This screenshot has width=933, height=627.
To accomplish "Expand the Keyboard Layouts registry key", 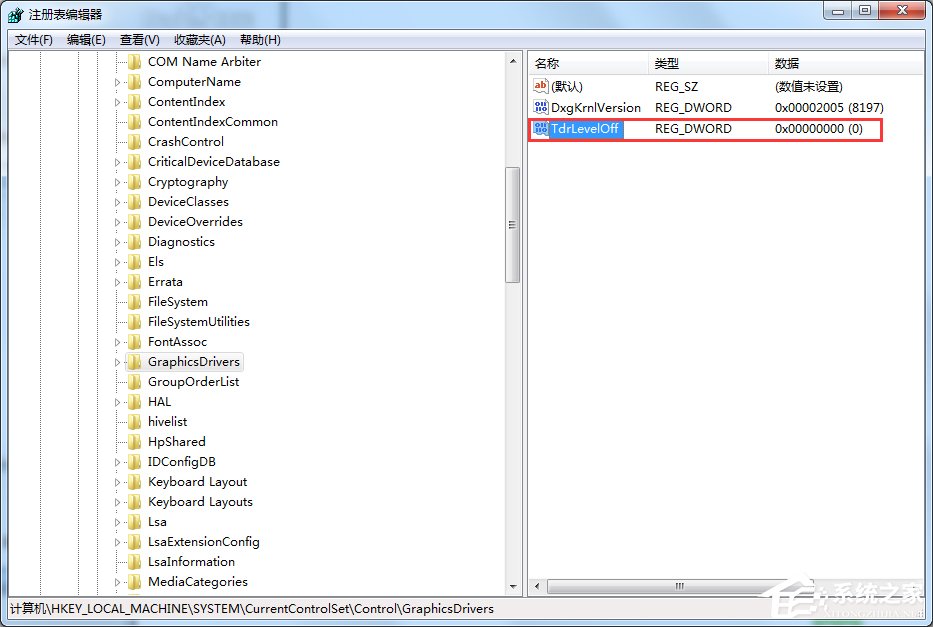I will 119,501.
